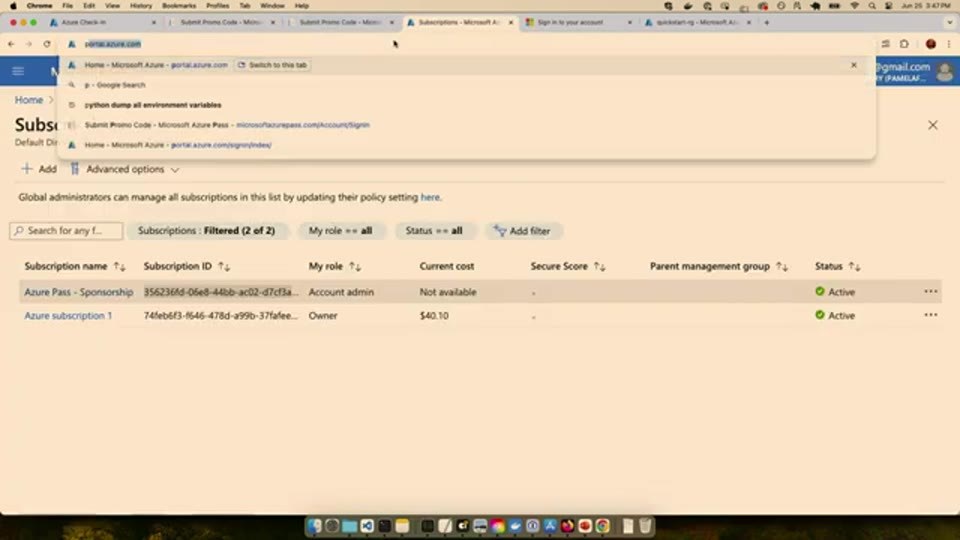
Task: Click the Add filter button
Action: (522, 231)
